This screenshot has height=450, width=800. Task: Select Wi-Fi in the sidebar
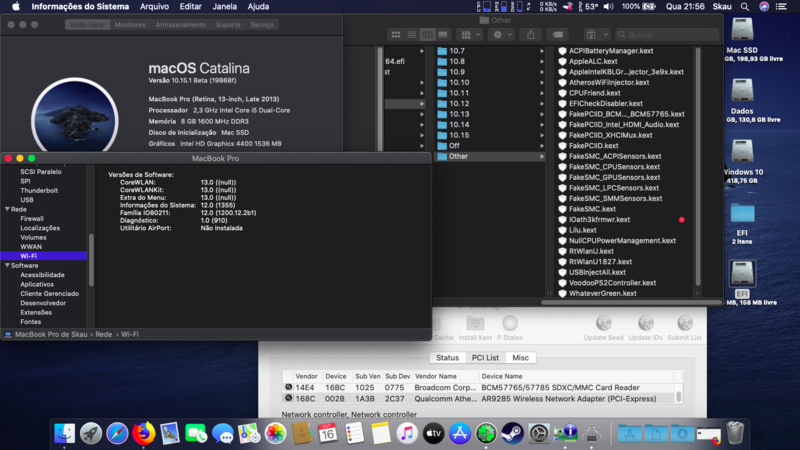click(x=28, y=256)
